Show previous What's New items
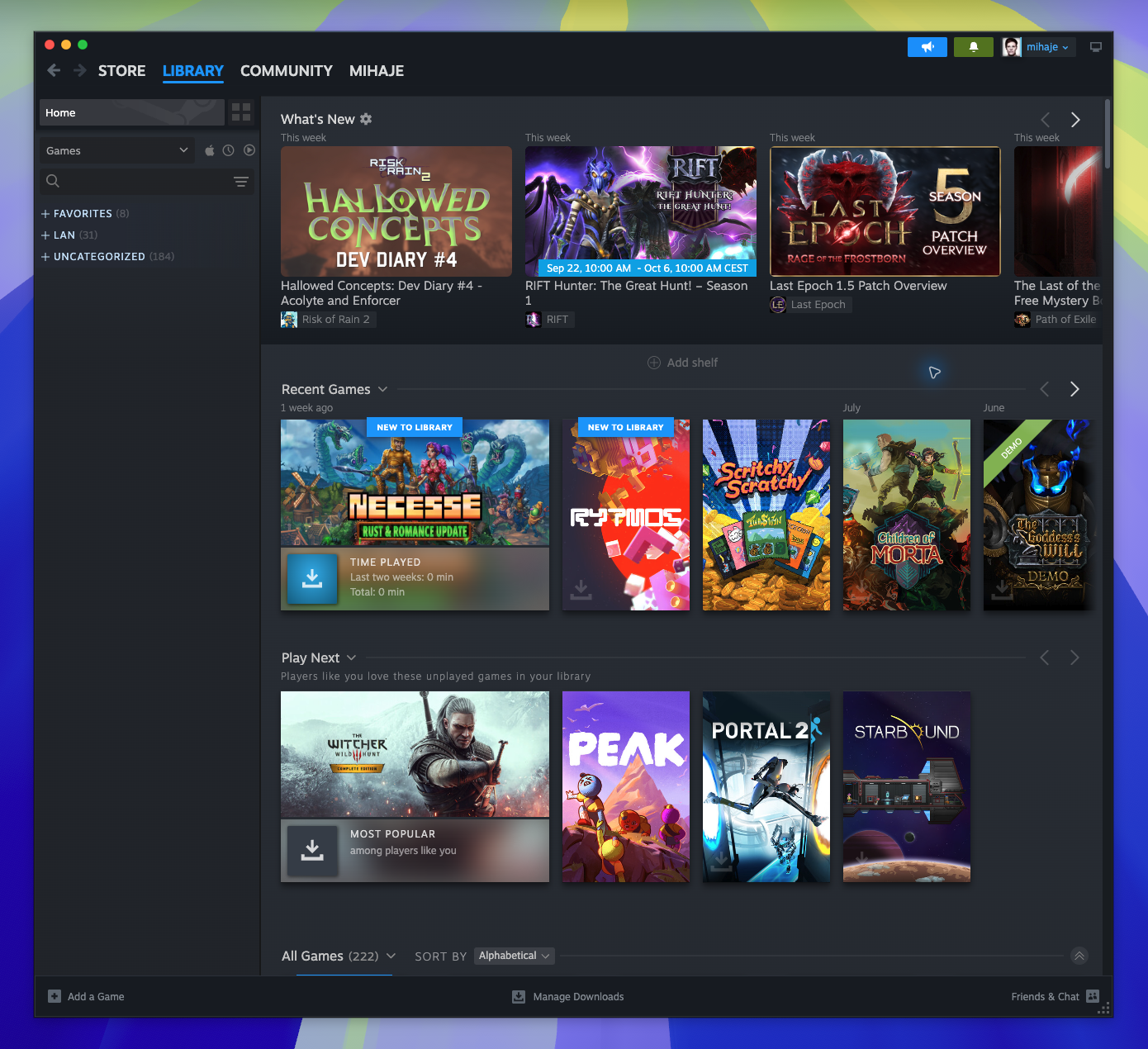This screenshot has width=1148, height=1049. click(1046, 120)
